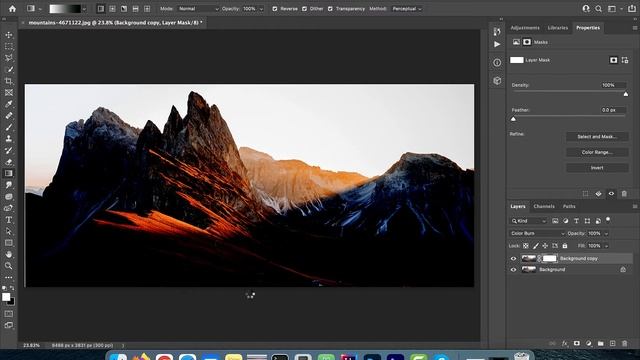
Task: Click the Color Range button
Action: (597, 152)
